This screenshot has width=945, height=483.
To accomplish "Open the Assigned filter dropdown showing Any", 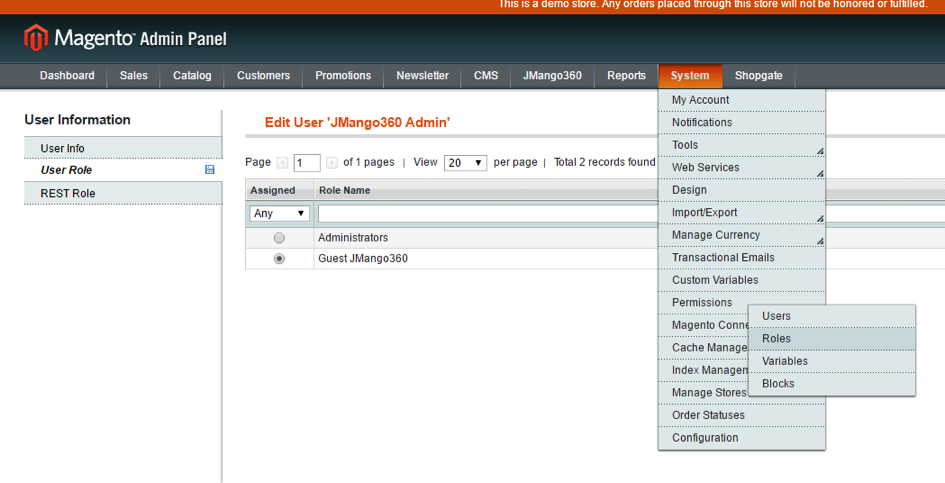I will point(280,213).
